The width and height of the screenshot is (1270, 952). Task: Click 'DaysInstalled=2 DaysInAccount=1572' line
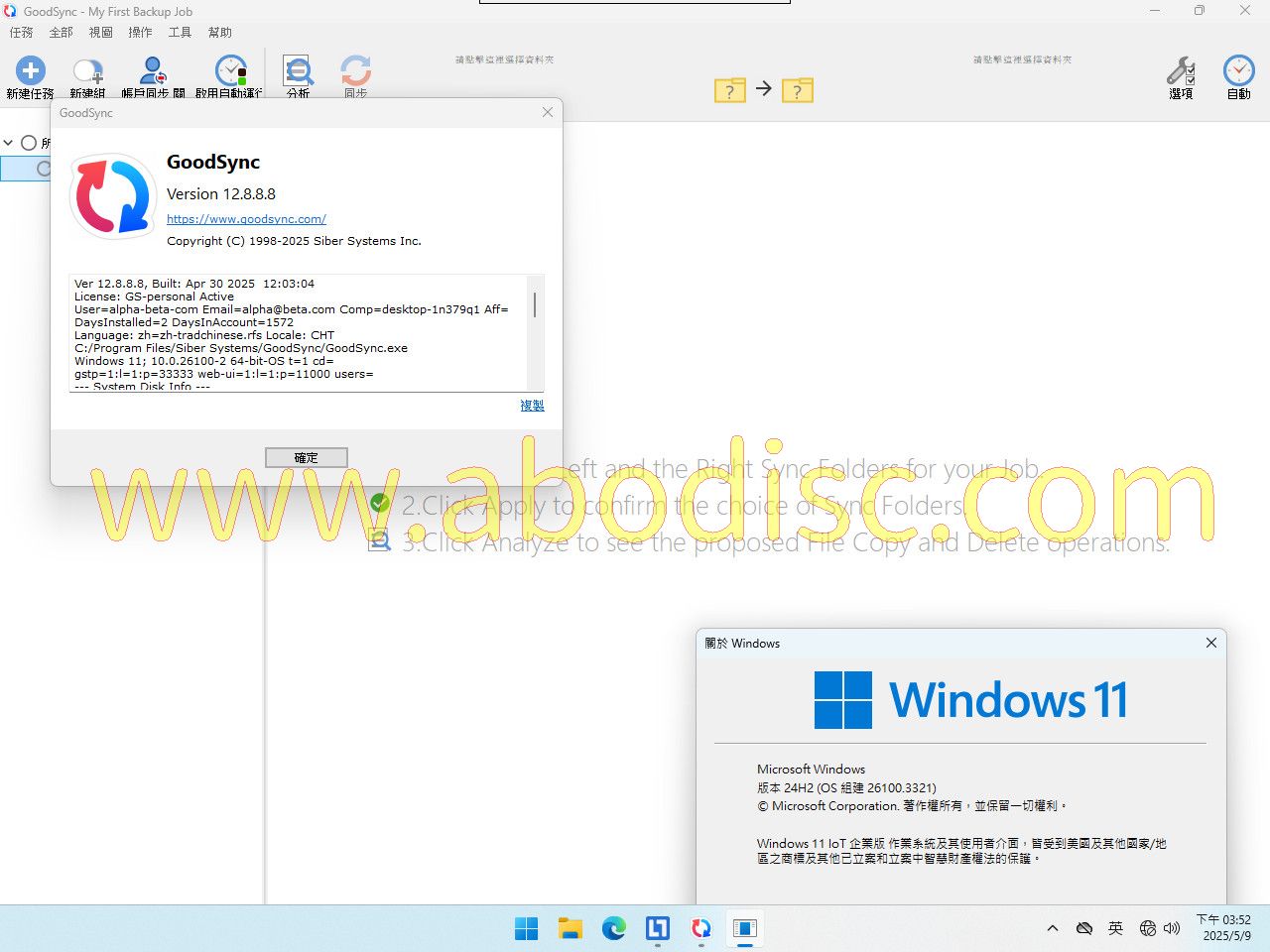[x=185, y=322]
